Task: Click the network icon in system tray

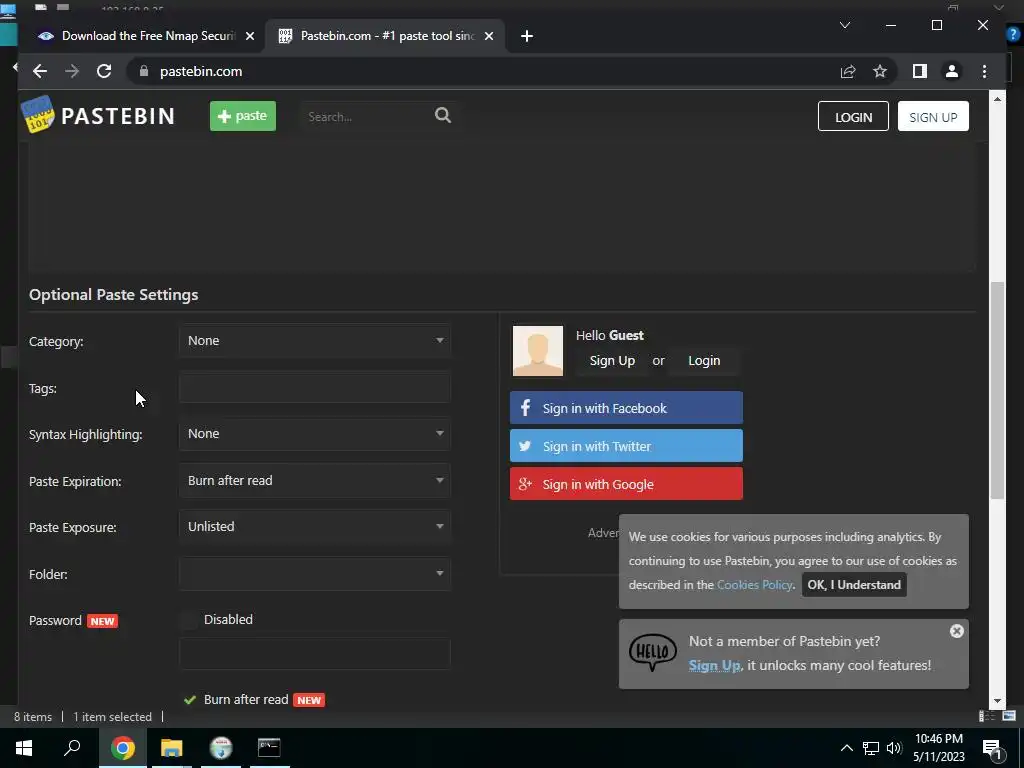Action: (871, 748)
